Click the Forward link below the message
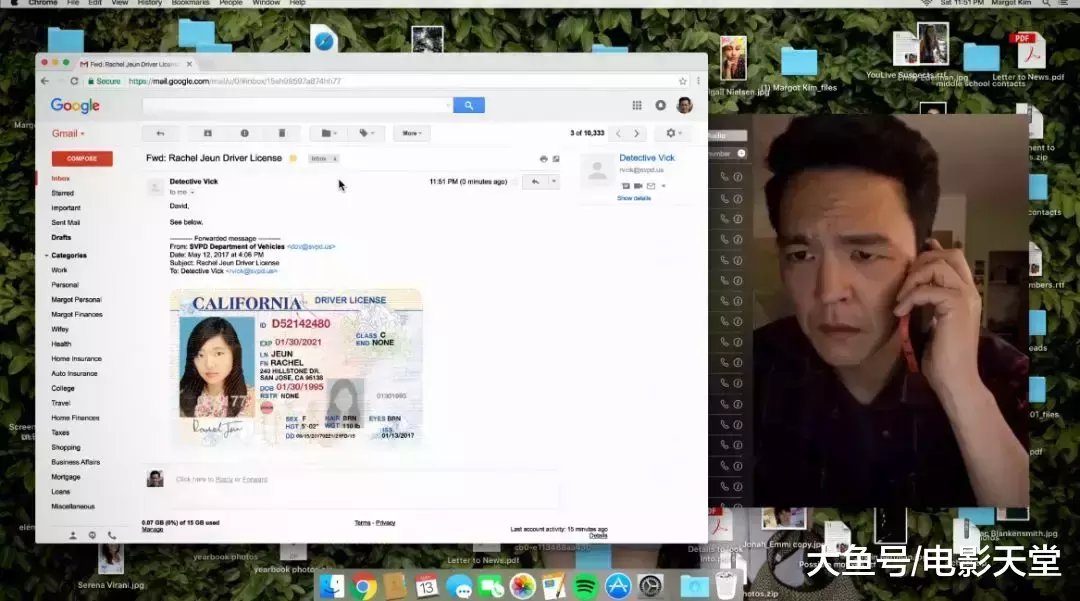Screen dimensions: 1080x601 click(x=254, y=479)
